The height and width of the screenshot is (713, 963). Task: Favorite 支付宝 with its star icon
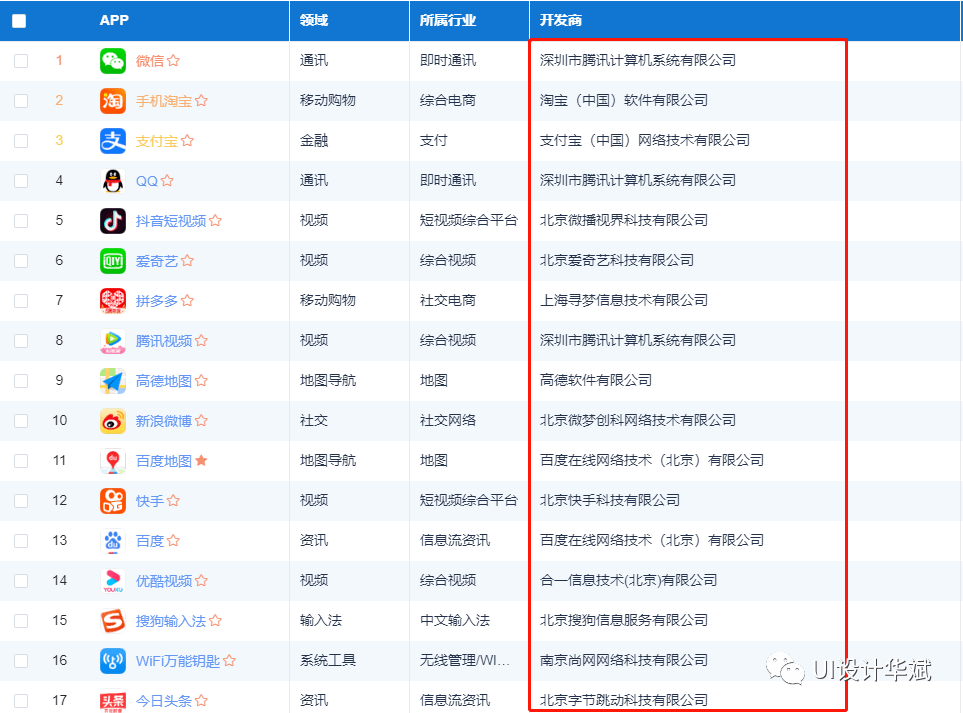[187, 140]
